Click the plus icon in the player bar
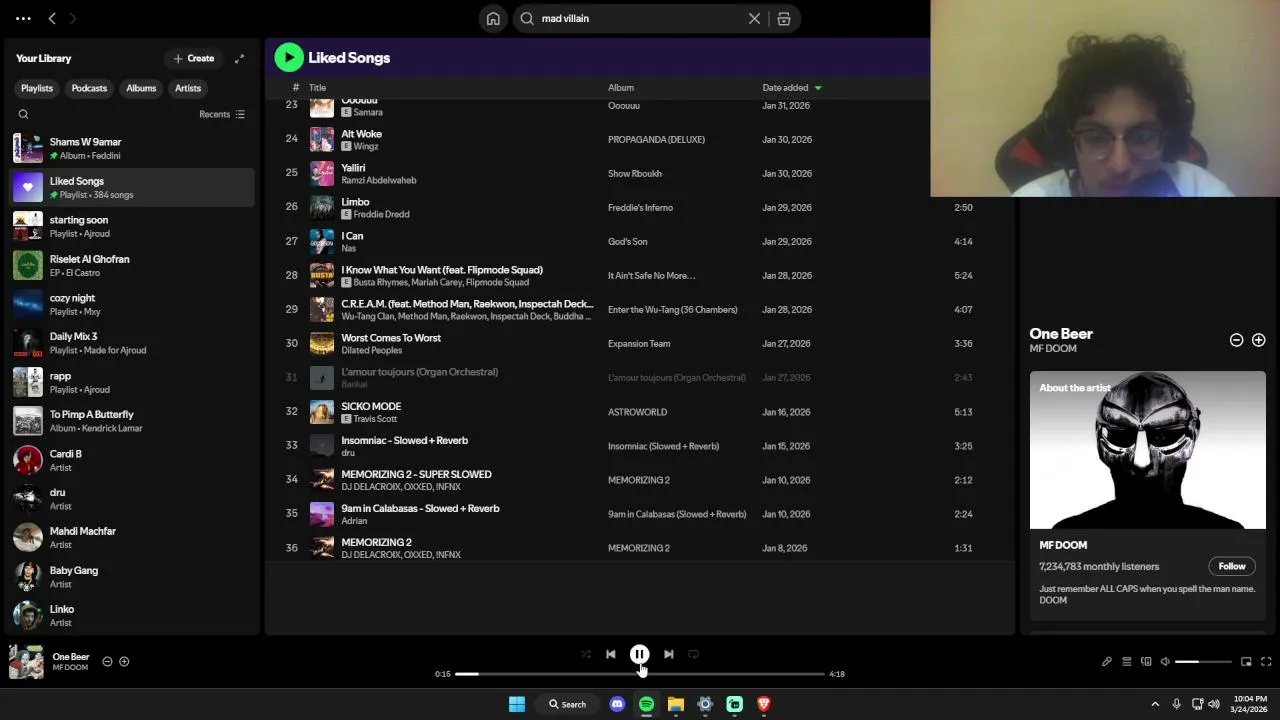The height and width of the screenshot is (720, 1280). pyautogui.click(x=124, y=661)
